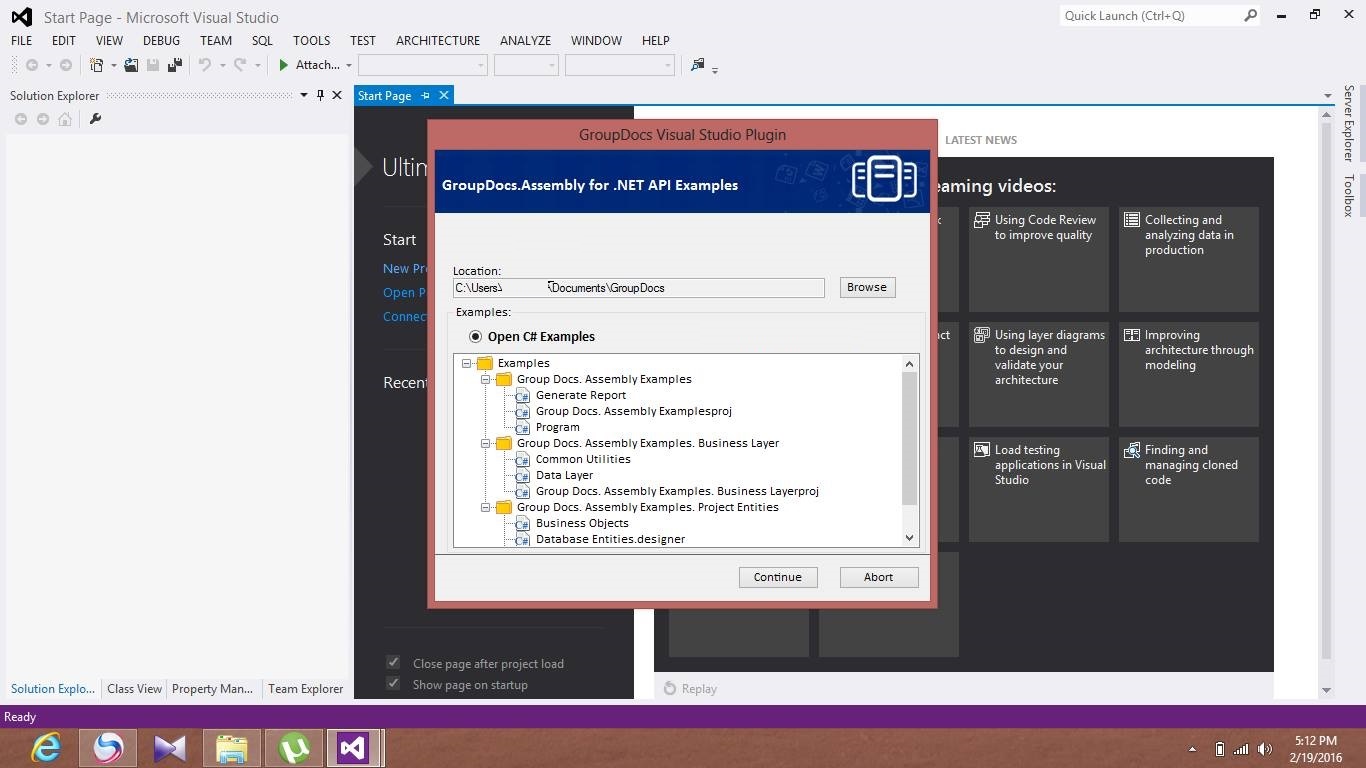Click the Open File toolbar icon

tap(131, 65)
